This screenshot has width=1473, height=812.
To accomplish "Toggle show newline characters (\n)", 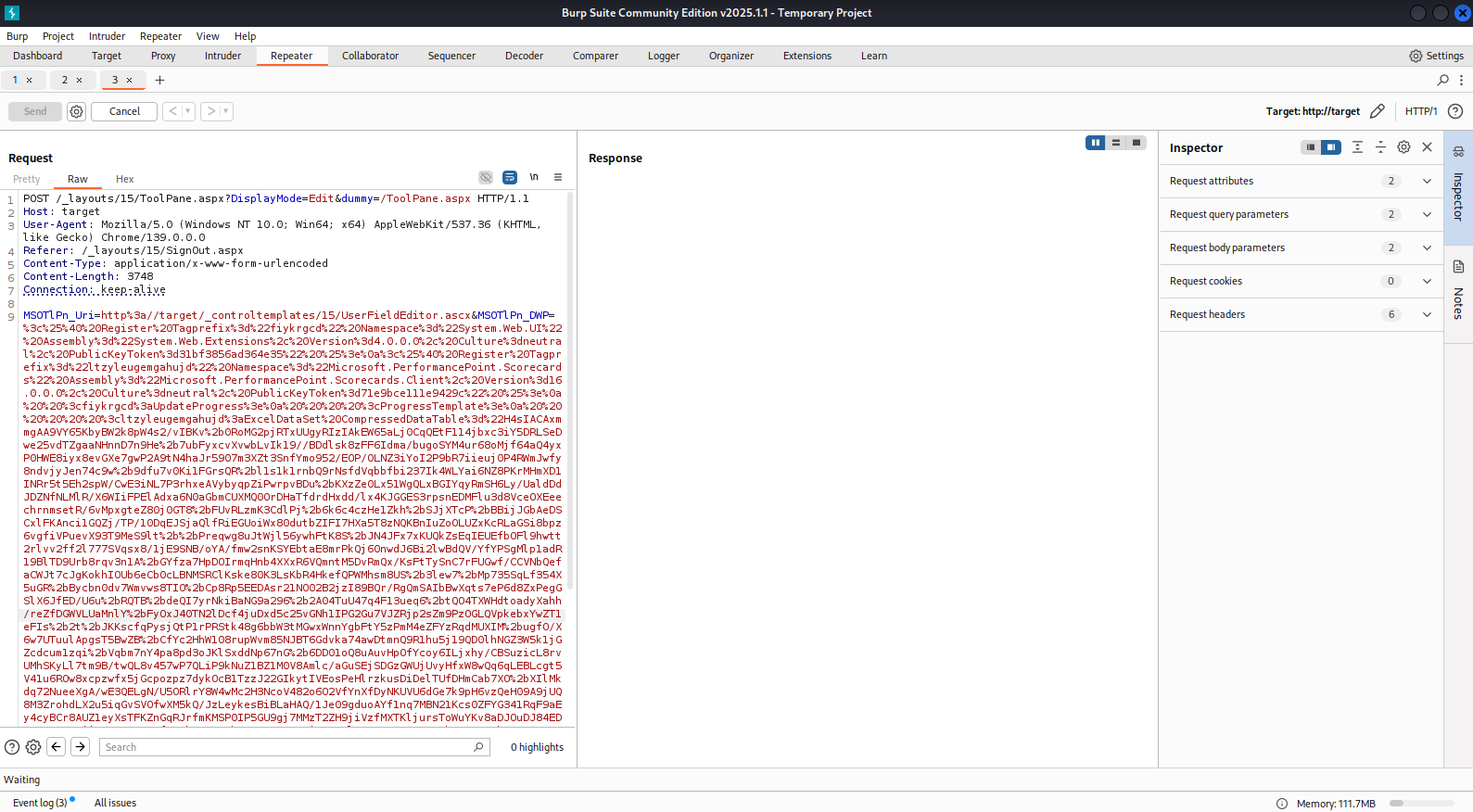I will pos(534,177).
